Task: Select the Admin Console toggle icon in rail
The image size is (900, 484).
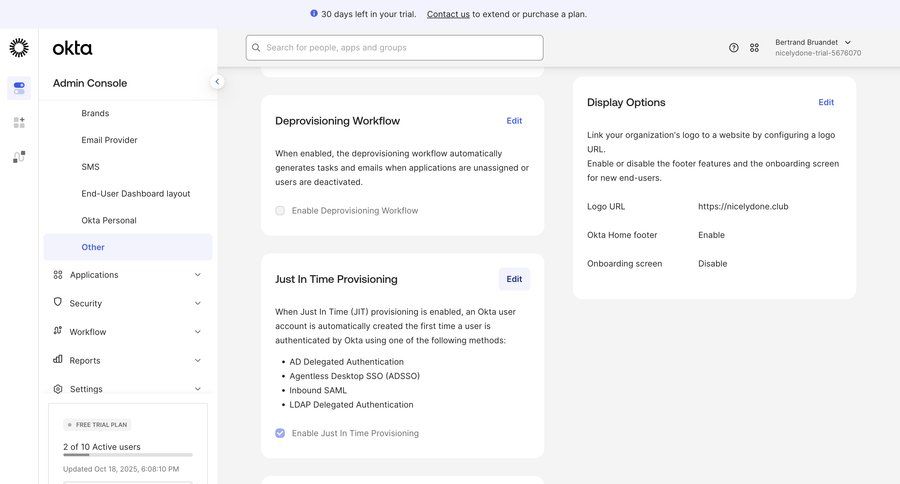Action: point(19,88)
